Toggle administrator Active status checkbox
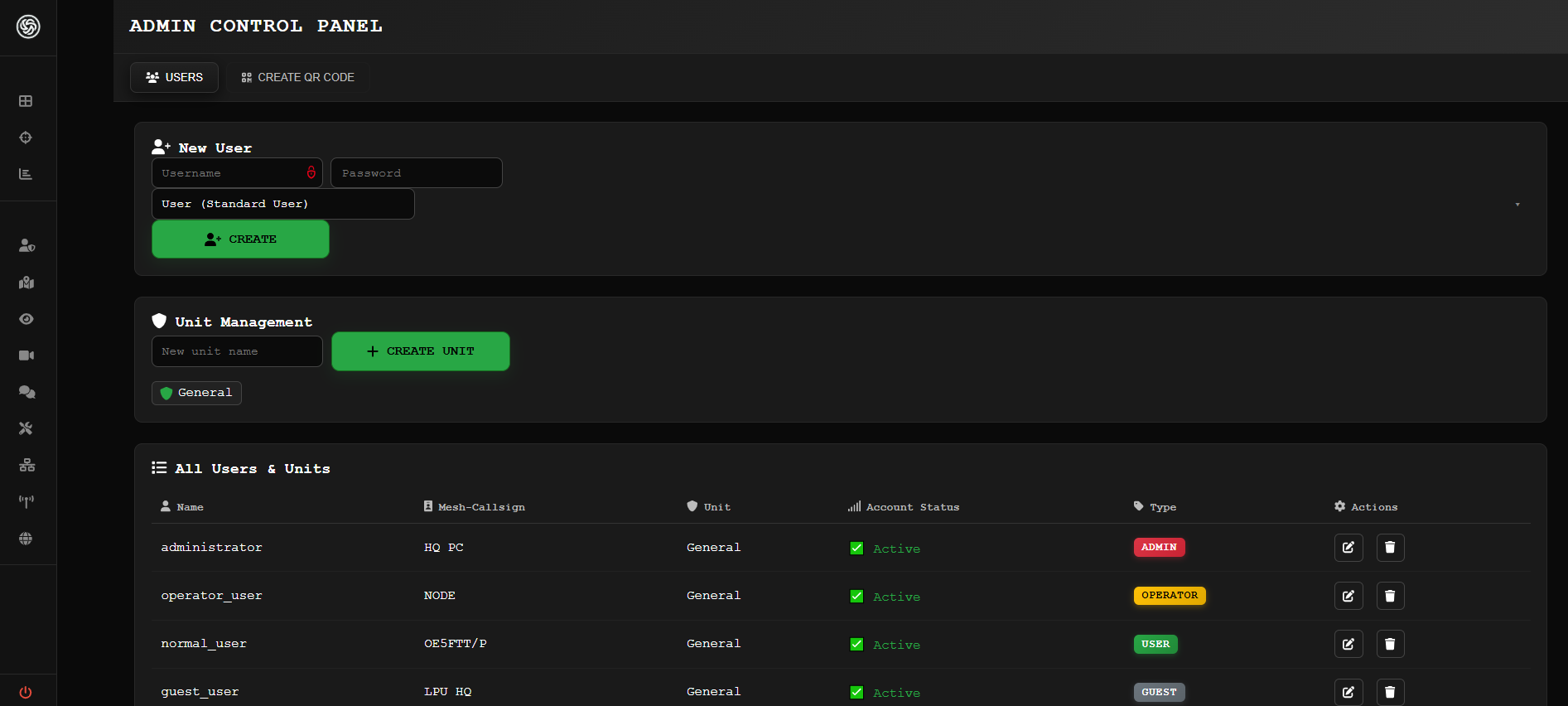The image size is (1568, 706). 856,549
